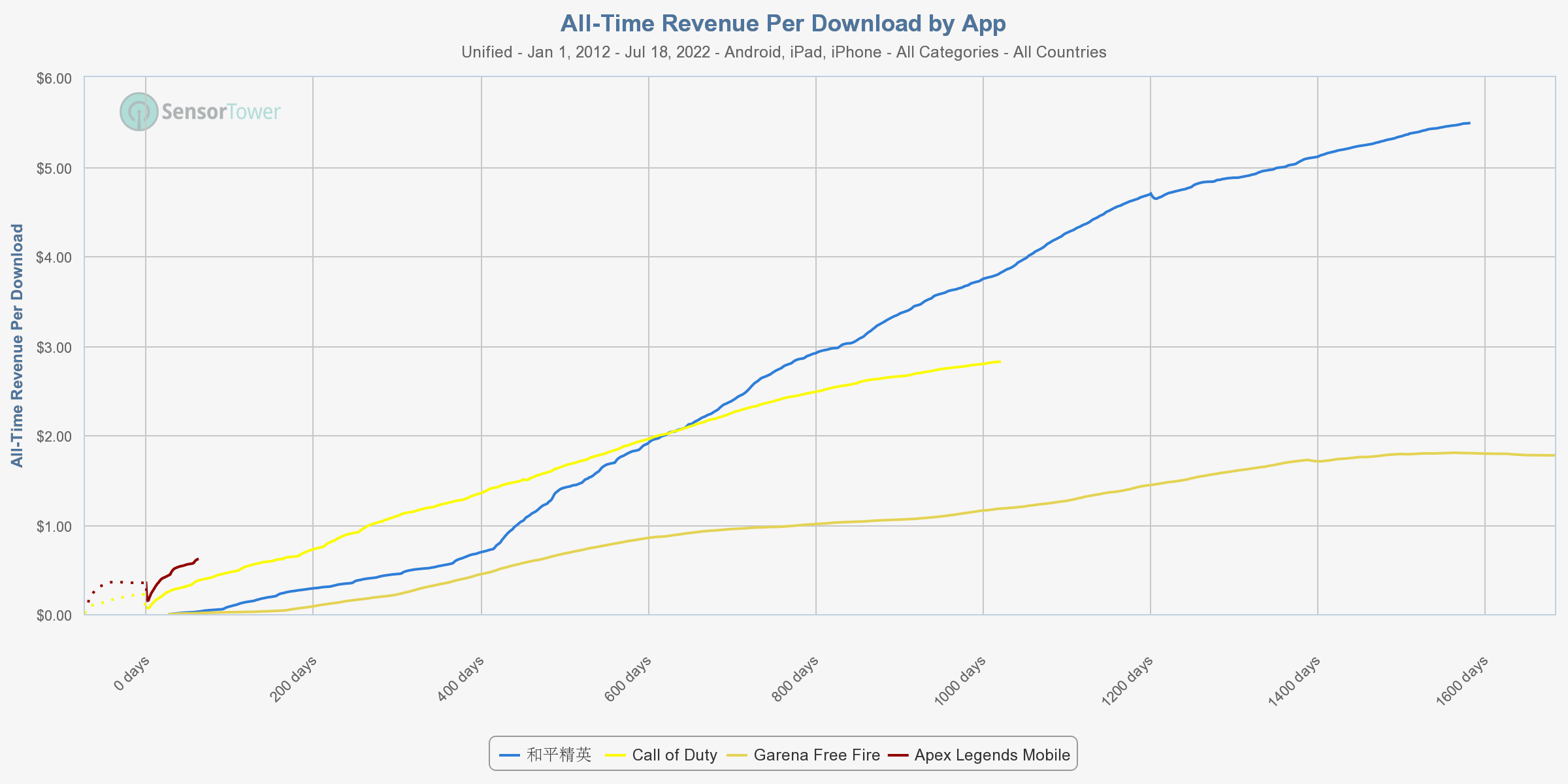This screenshot has width=1568, height=784.
Task: Click the chart title All-Time Revenue Per Download by App
Action: point(783,24)
